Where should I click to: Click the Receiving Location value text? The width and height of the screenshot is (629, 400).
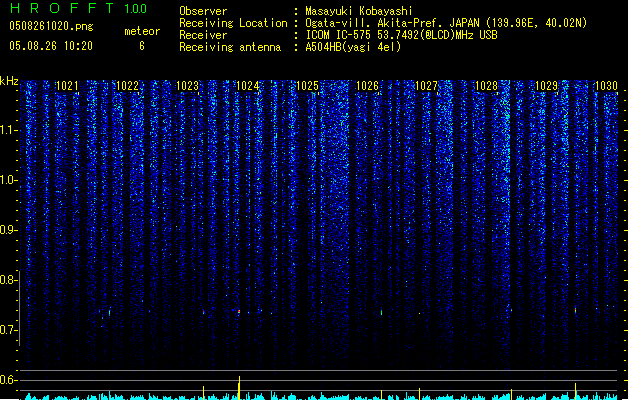coord(446,23)
